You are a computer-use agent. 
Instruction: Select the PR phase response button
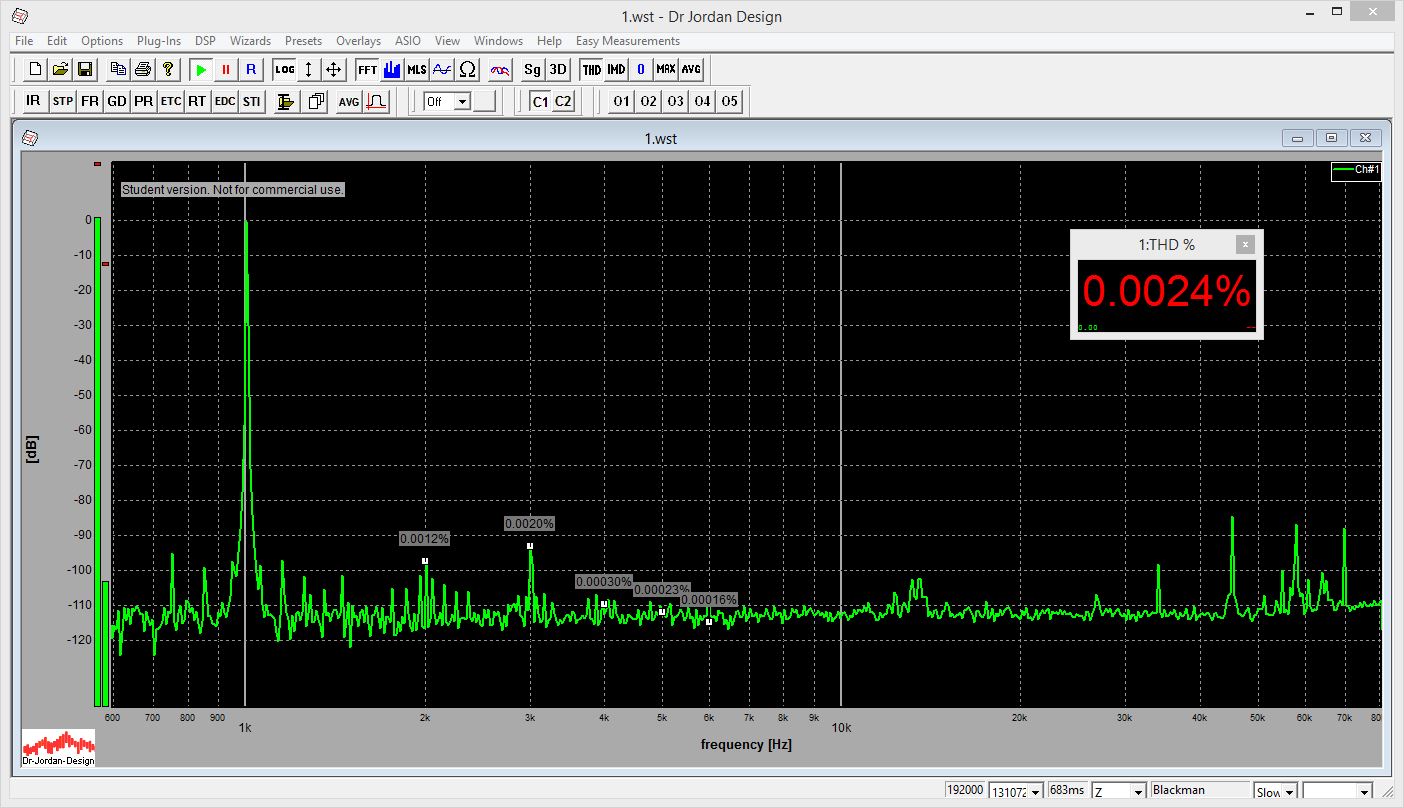(x=144, y=101)
